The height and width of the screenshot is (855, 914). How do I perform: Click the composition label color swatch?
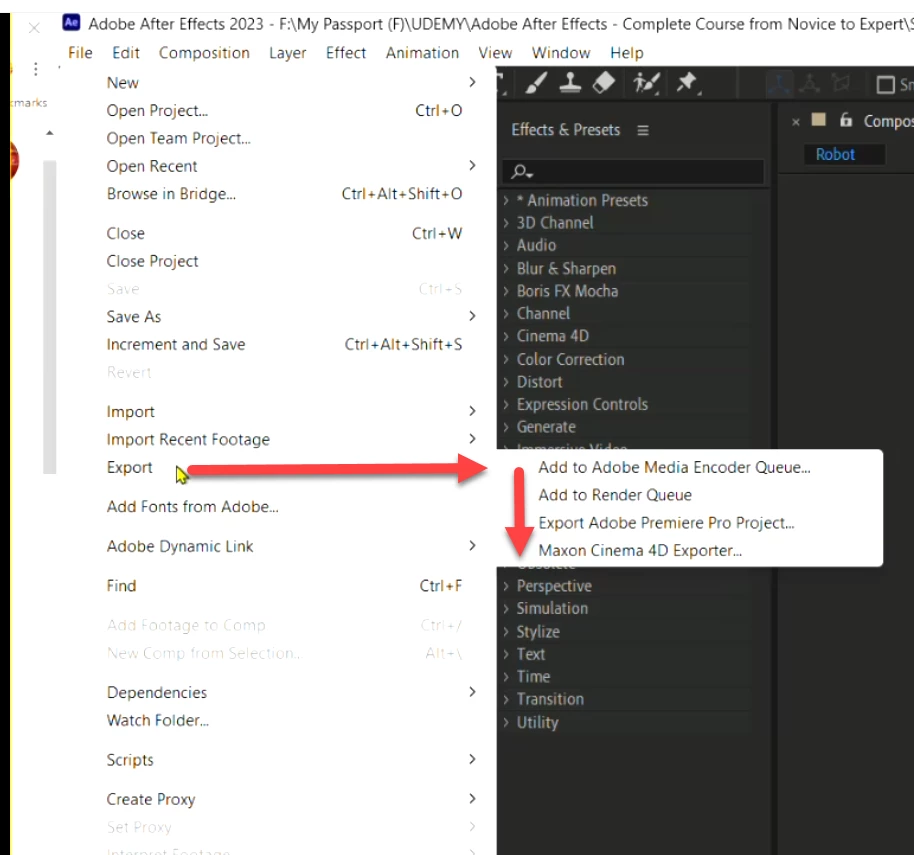pyautogui.click(x=818, y=120)
